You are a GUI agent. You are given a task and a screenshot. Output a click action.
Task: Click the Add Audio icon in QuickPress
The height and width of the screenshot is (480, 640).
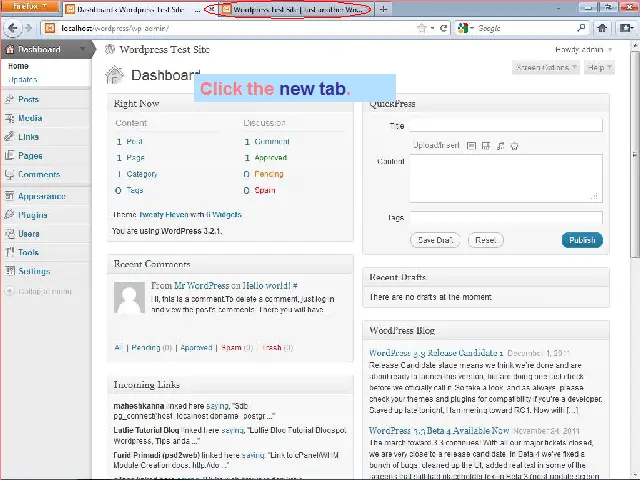coord(500,146)
